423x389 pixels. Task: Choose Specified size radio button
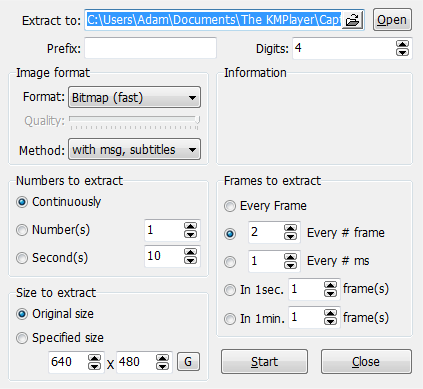tap(22, 338)
